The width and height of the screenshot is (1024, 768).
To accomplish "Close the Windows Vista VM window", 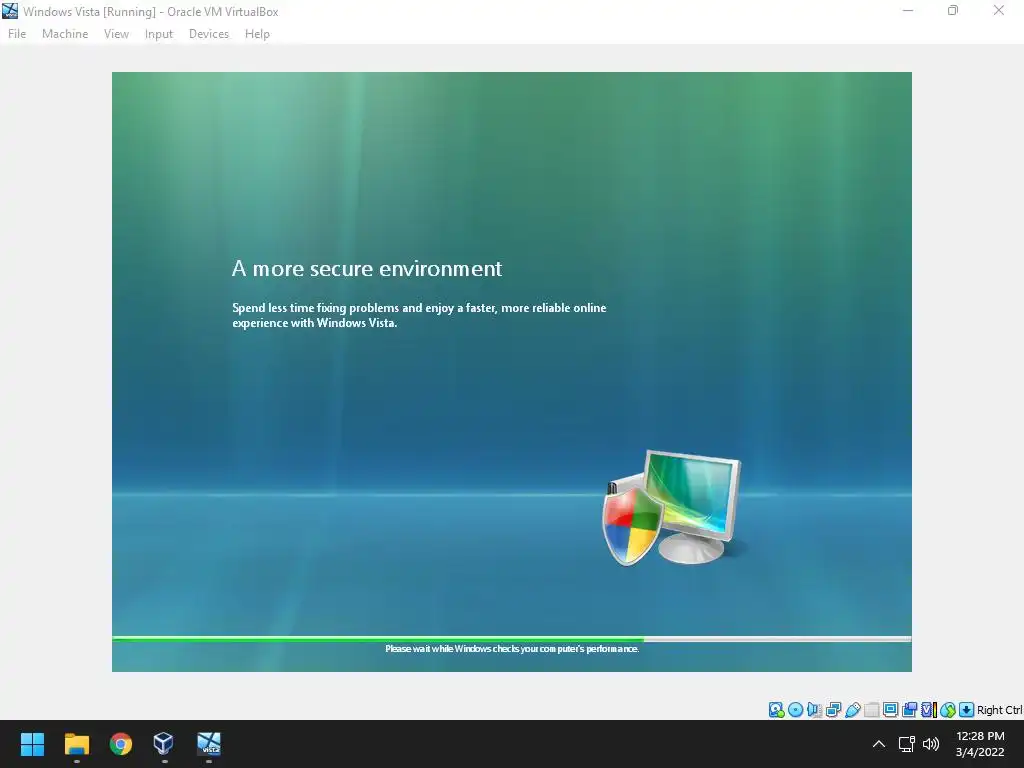I will click(x=999, y=10).
